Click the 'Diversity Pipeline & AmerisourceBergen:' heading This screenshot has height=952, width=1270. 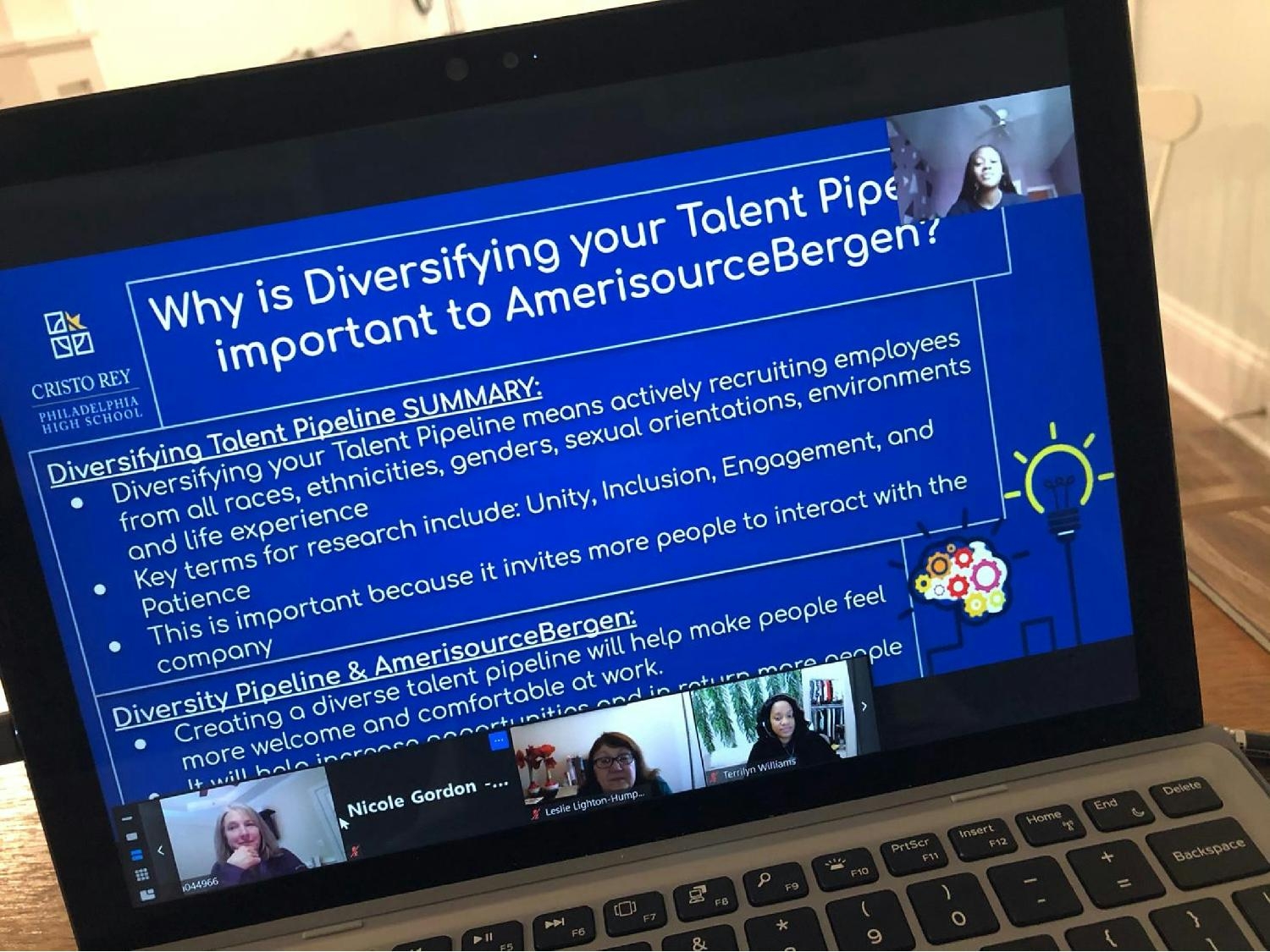(374, 670)
